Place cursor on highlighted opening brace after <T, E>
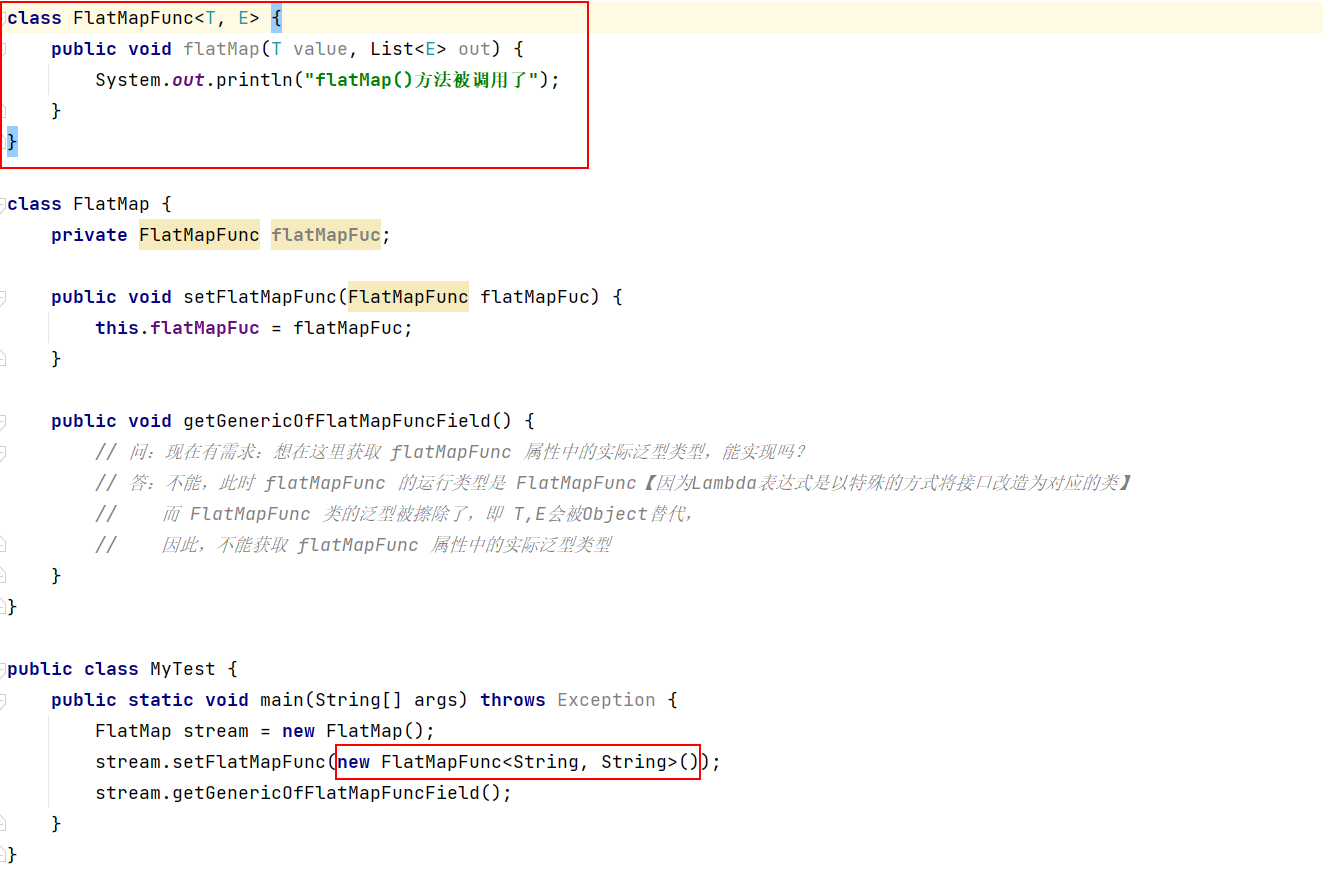The height and width of the screenshot is (873, 1323). 276,18
